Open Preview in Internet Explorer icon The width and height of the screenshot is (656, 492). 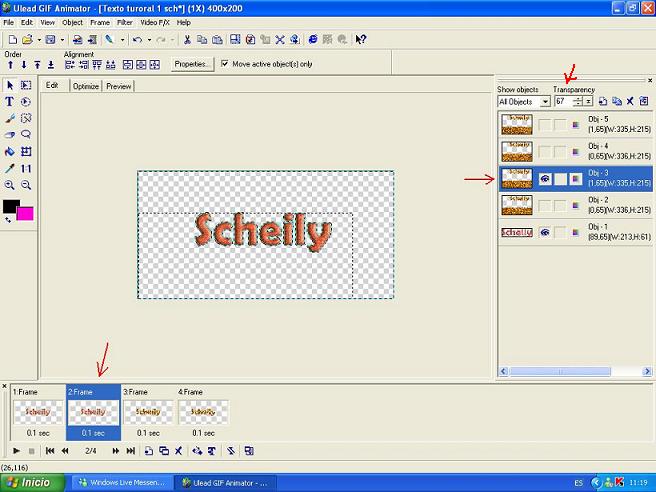pyautogui.click(x=313, y=40)
